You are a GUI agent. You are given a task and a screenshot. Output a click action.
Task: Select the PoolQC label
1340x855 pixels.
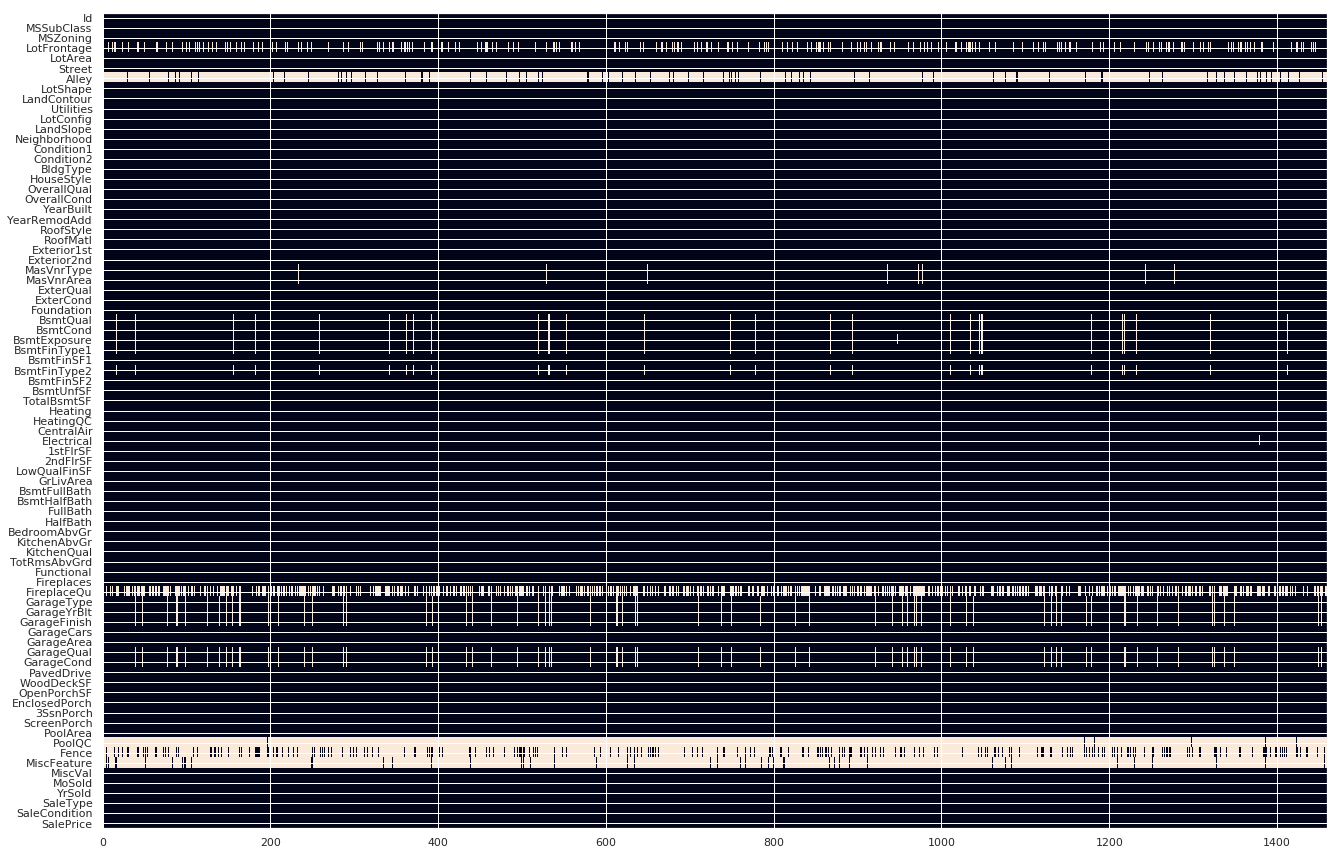(73, 743)
